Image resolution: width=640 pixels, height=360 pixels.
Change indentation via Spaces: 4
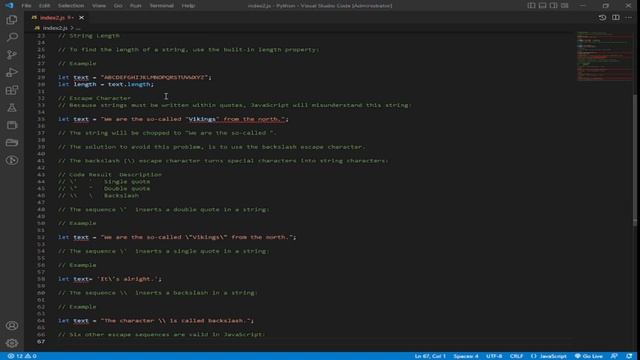(466, 356)
